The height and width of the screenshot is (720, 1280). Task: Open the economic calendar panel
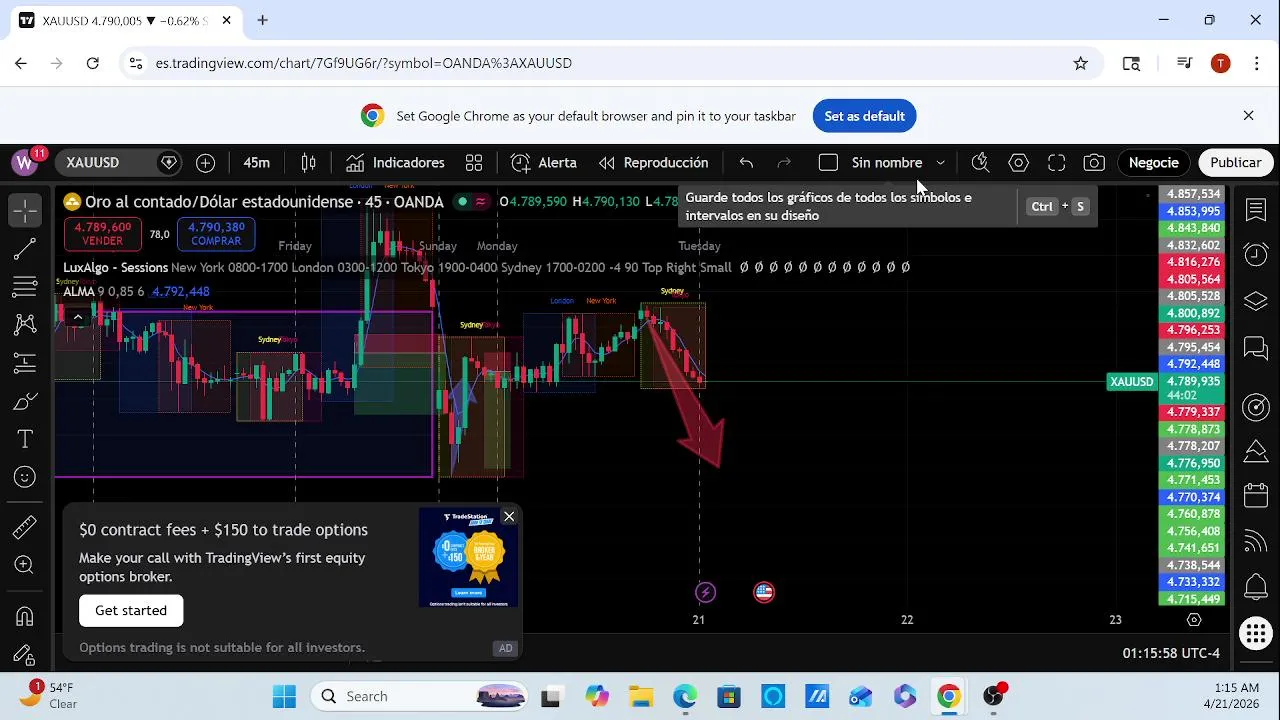(1256, 495)
